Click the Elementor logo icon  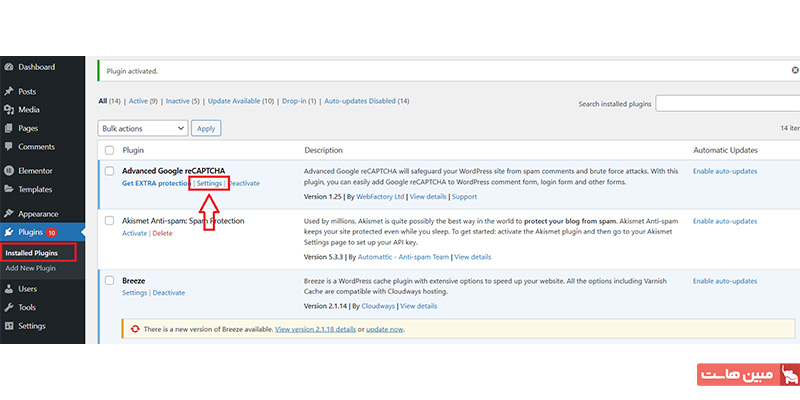pyautogui.click(x=8, y=171)
